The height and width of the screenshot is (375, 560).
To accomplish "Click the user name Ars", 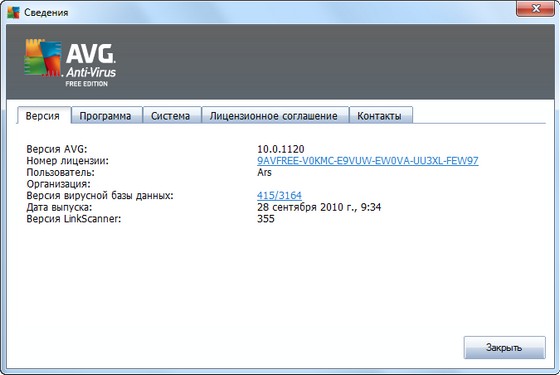I will tap(264, 172).
